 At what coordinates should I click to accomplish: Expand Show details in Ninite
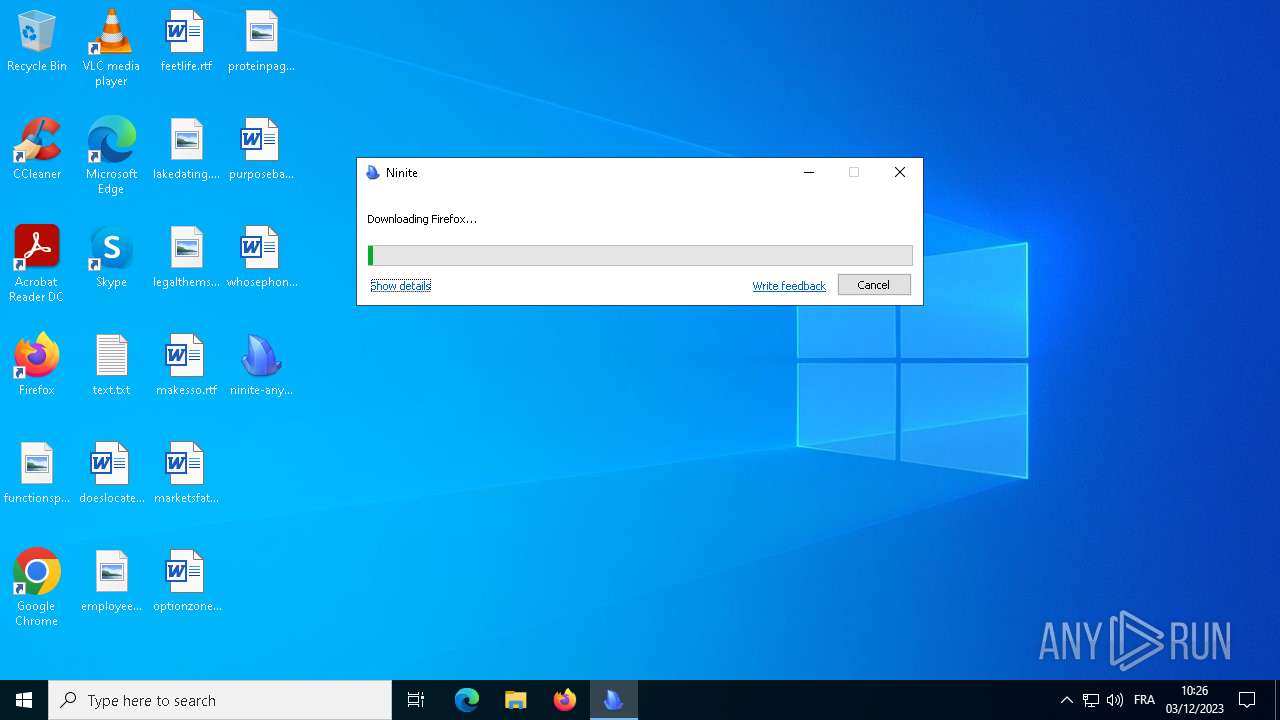(400, 285)
